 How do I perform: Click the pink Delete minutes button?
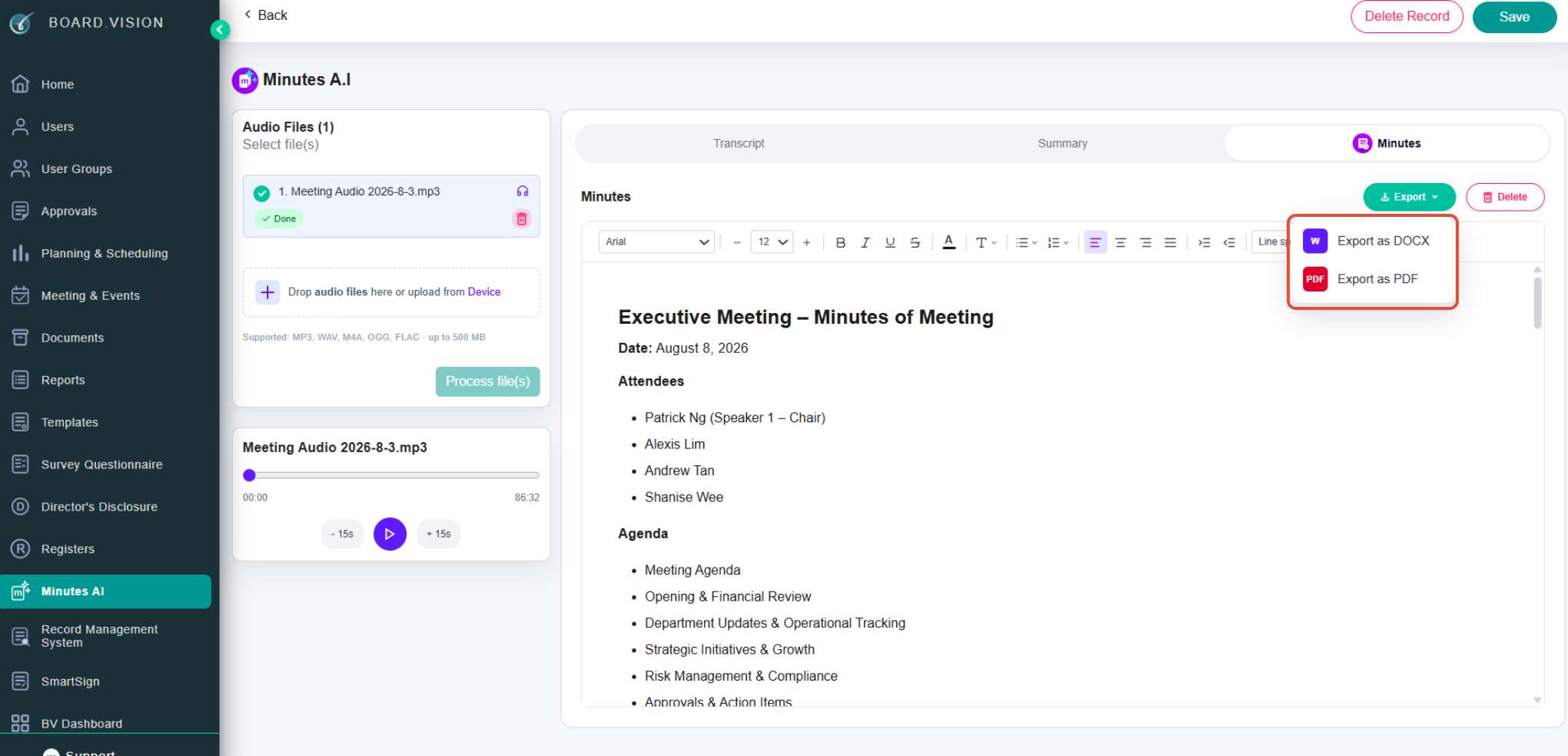point(1505,197)
